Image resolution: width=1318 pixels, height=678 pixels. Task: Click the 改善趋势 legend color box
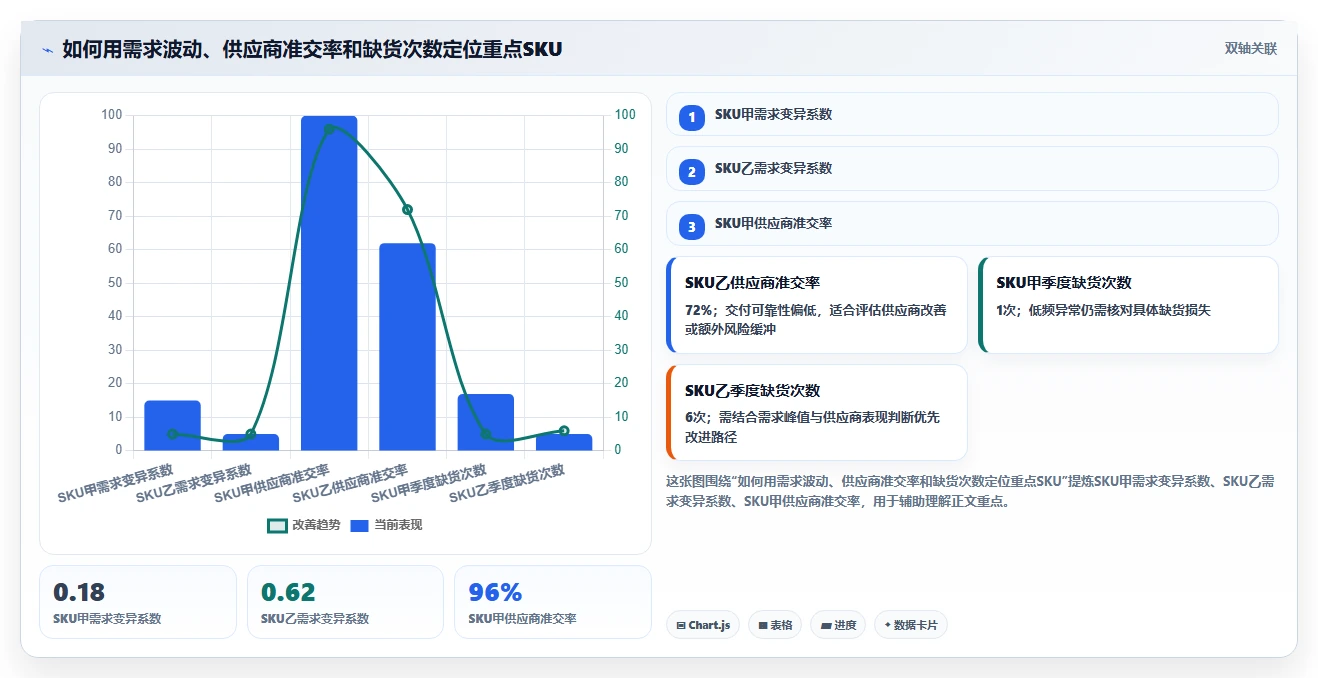278,525
